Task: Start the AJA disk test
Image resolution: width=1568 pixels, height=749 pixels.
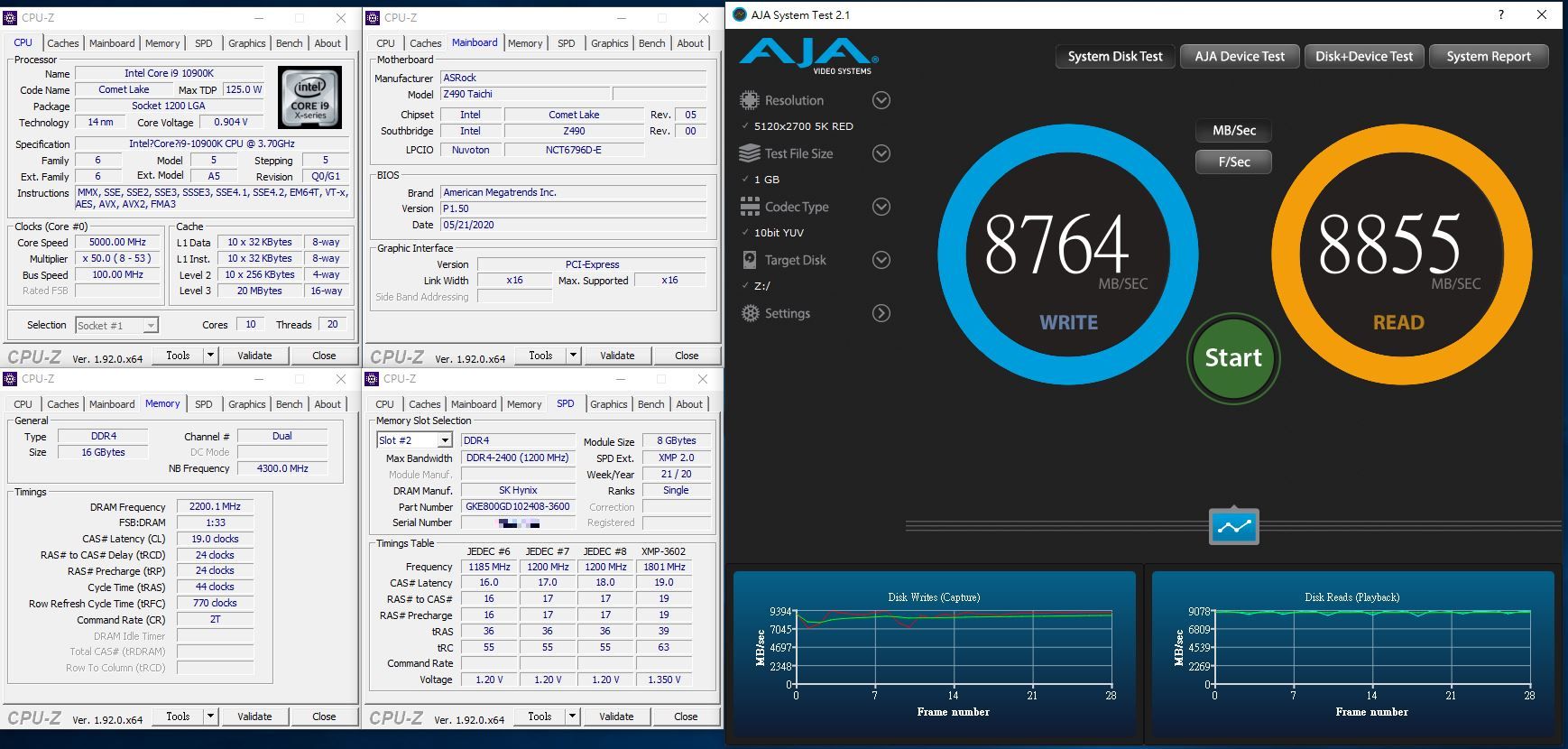Action: (1233, 357)
